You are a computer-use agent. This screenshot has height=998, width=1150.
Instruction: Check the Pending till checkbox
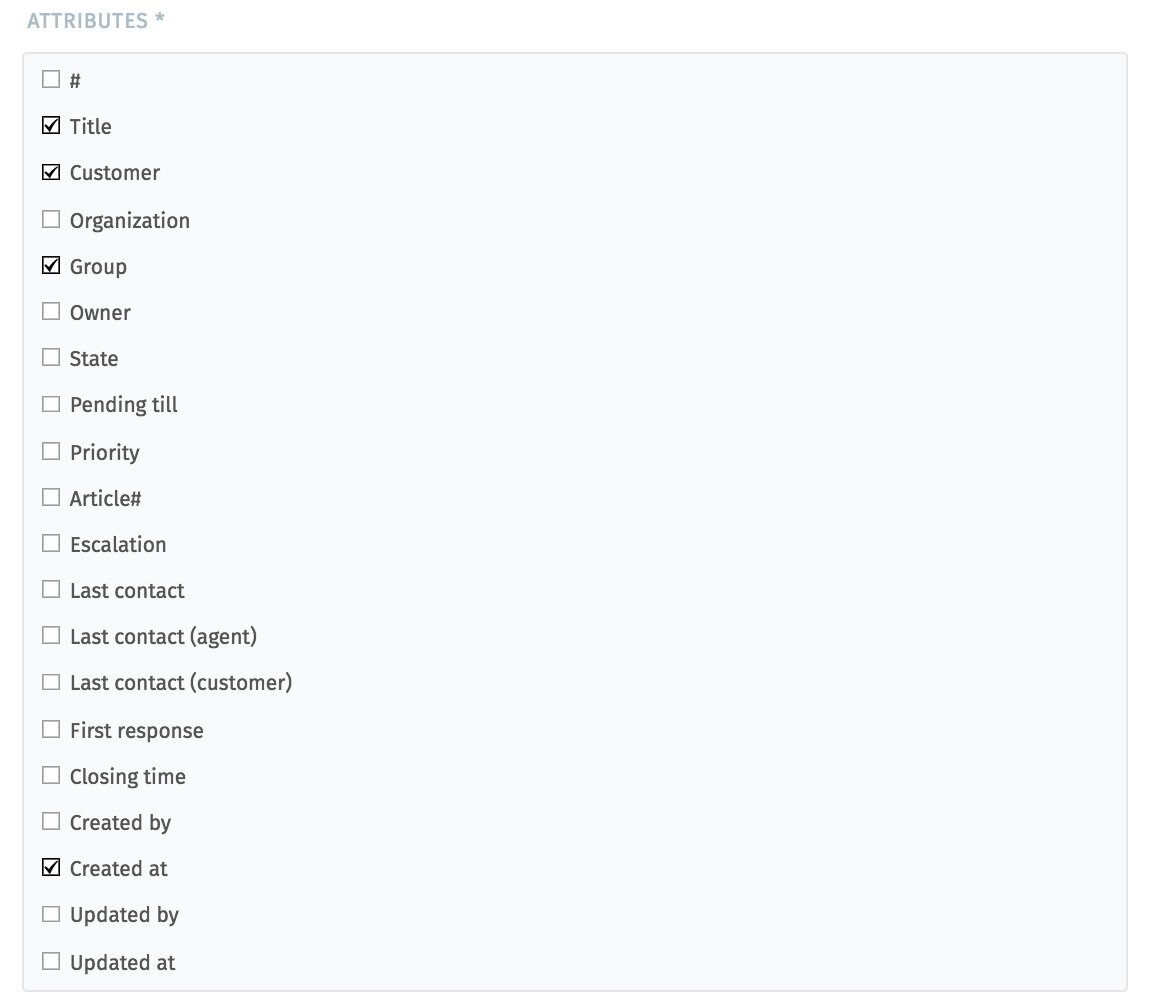[x=51, y=403]
